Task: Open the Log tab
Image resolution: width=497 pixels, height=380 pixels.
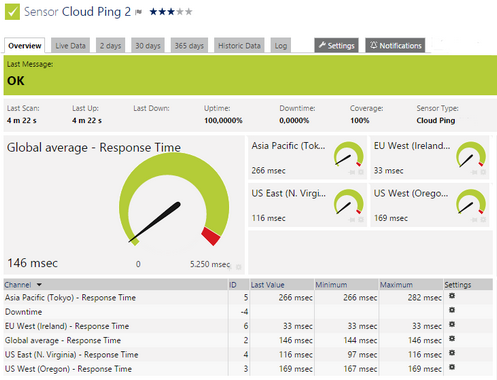Action: tap(281, 45)
